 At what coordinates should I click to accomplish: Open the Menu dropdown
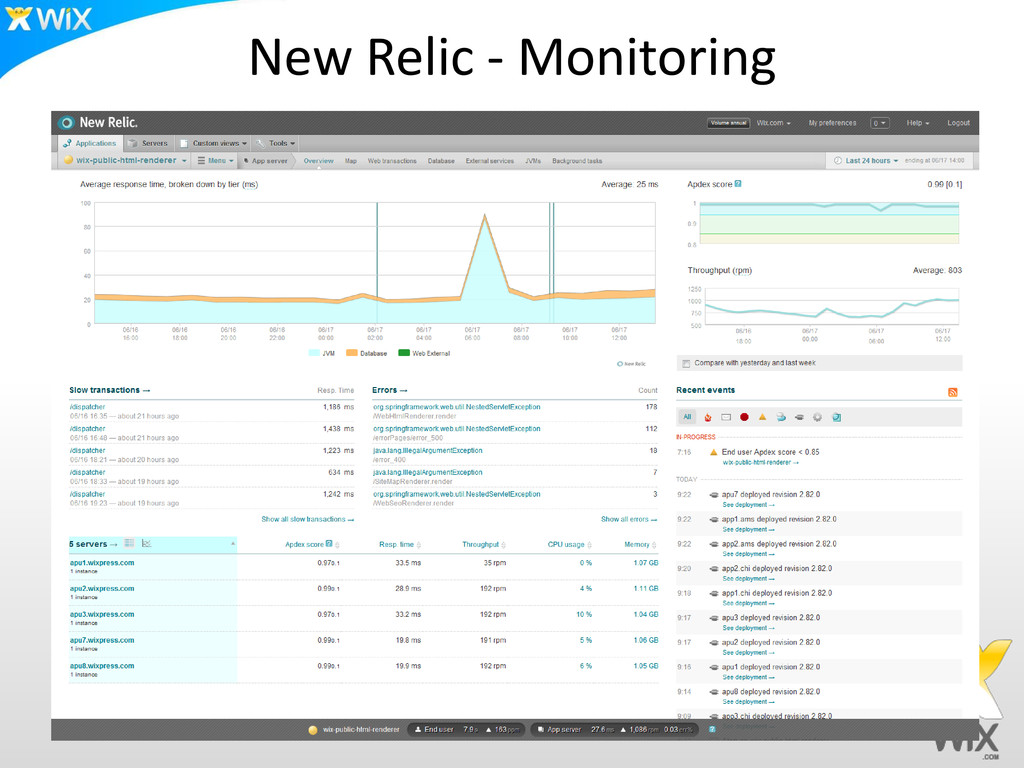(216, 161)
